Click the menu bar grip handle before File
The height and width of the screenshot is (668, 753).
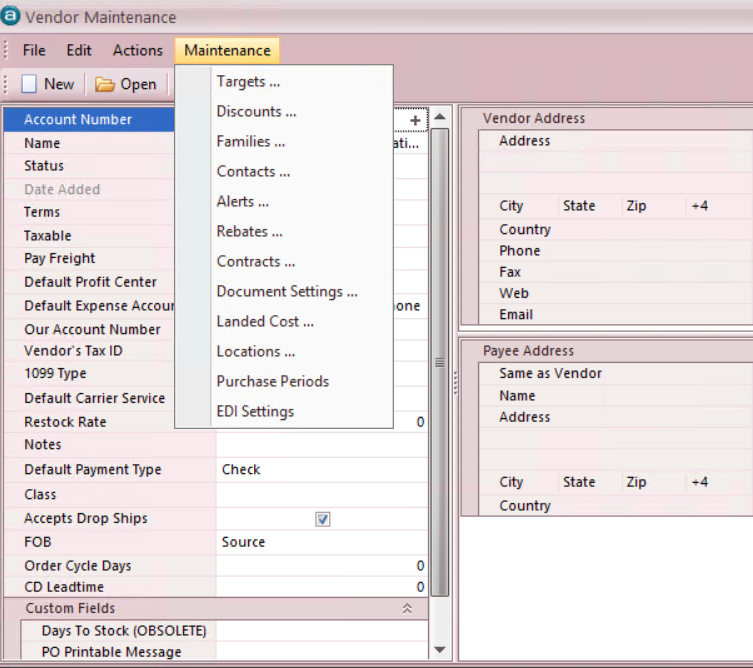click(x=8, y=50)
